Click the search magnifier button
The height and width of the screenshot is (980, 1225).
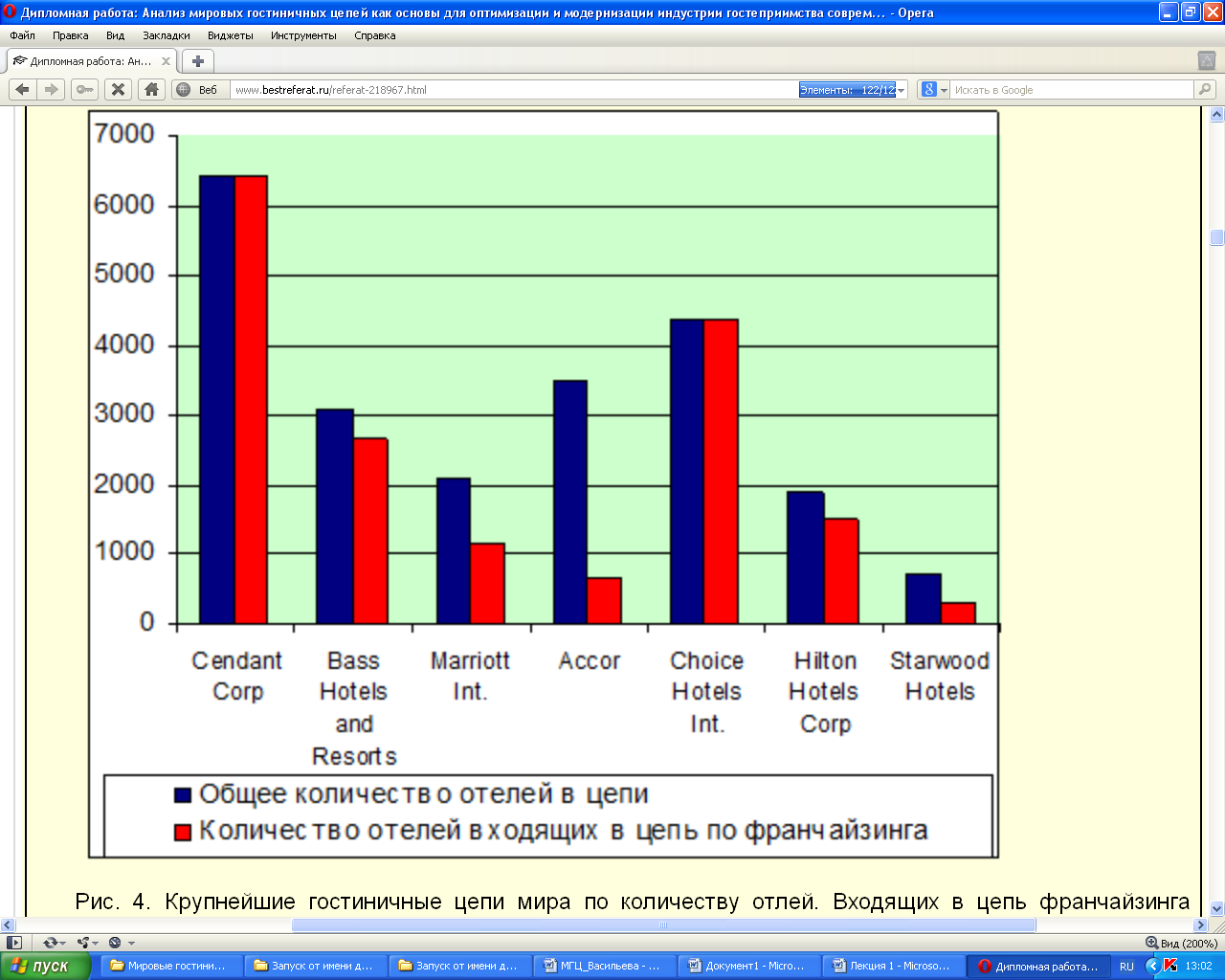click(1204, 90)
